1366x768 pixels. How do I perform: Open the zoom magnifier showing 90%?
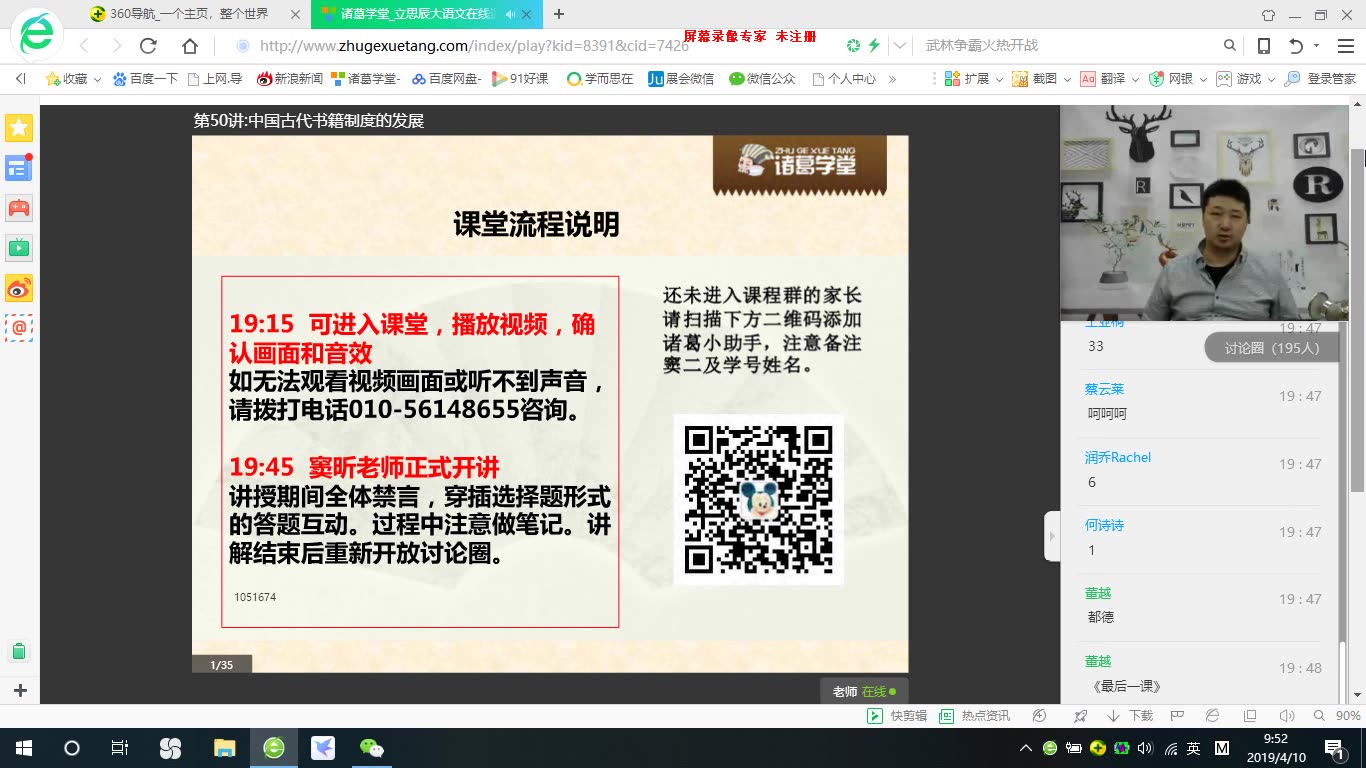(x=1339, y=716)
